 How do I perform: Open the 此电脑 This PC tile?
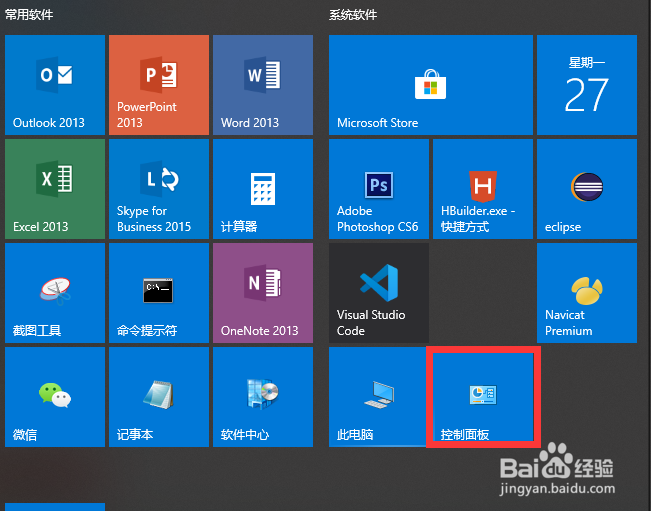pos(378,397)
